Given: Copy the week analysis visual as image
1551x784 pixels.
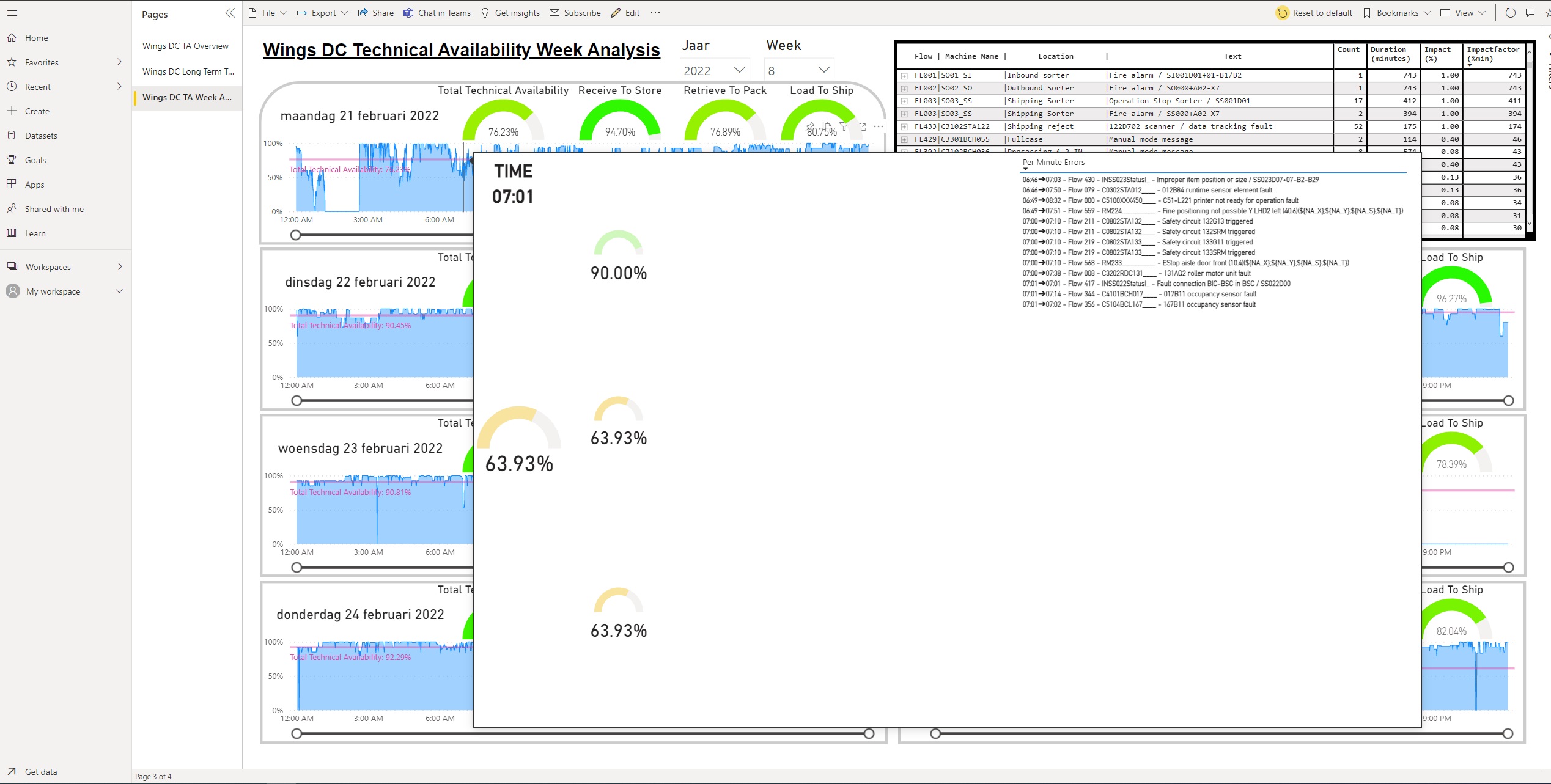Looking at the screenshot, I should [827, 125].
